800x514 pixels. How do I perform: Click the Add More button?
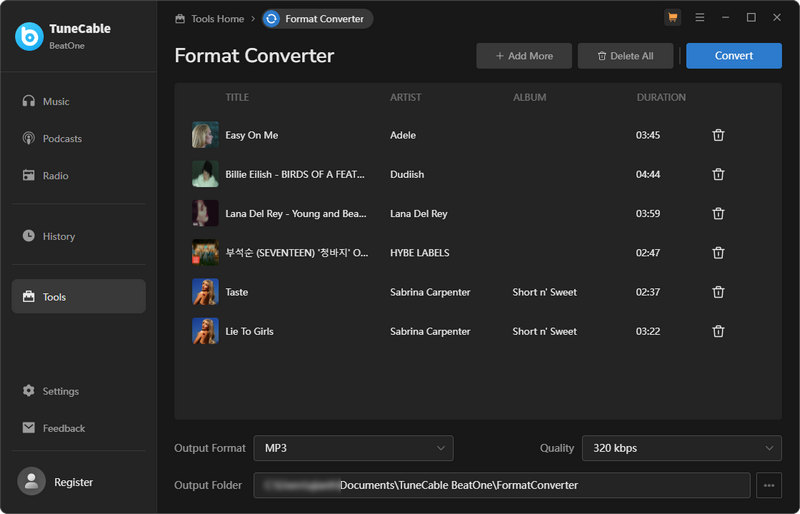point(524,56)
